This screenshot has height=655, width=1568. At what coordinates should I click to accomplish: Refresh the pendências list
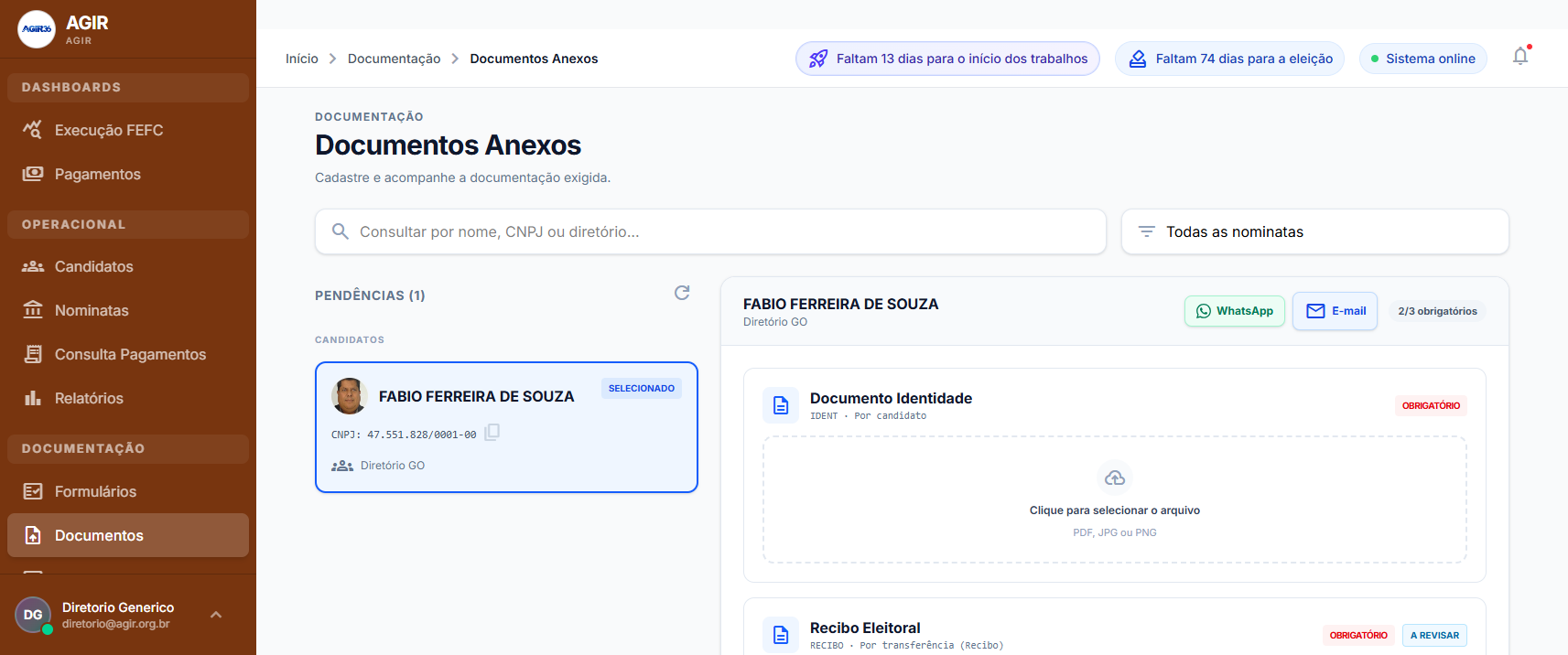click(682, 293)
